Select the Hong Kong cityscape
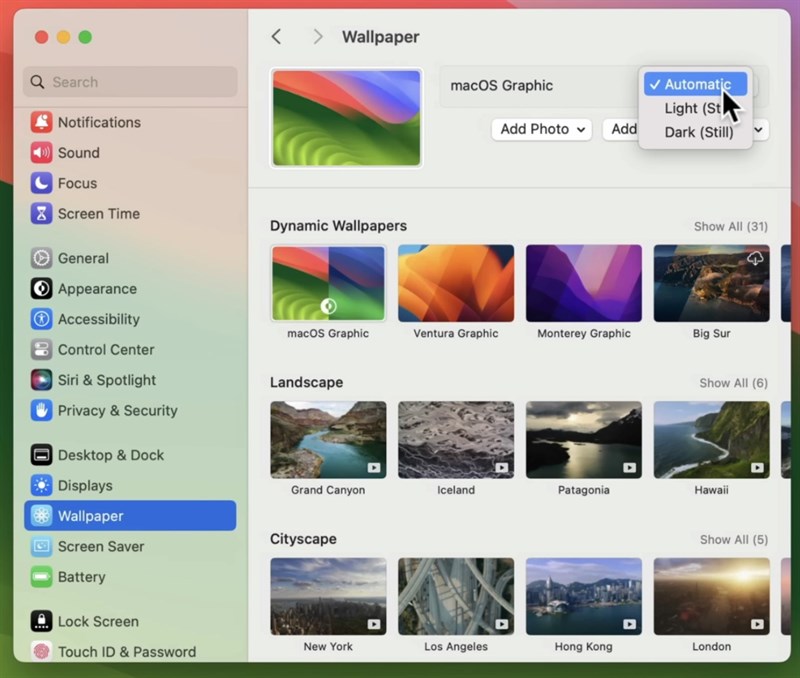This screenshot has width=800, height=678. (x=584, y=596)
